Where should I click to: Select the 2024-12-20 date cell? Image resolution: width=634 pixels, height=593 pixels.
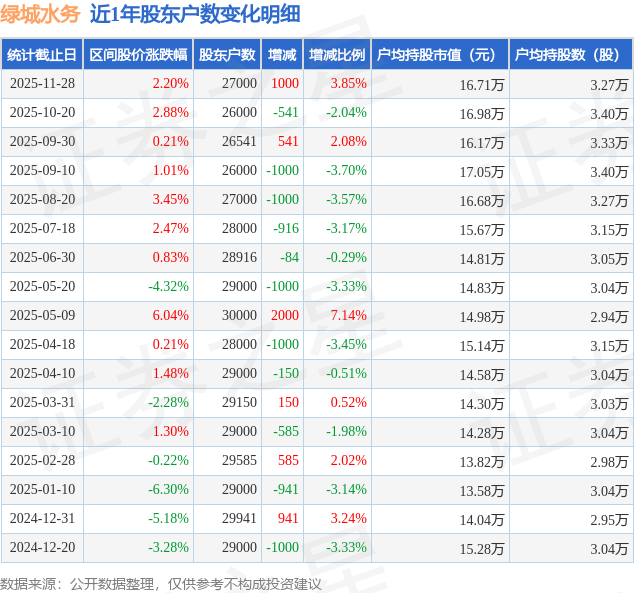click(42, 547)
